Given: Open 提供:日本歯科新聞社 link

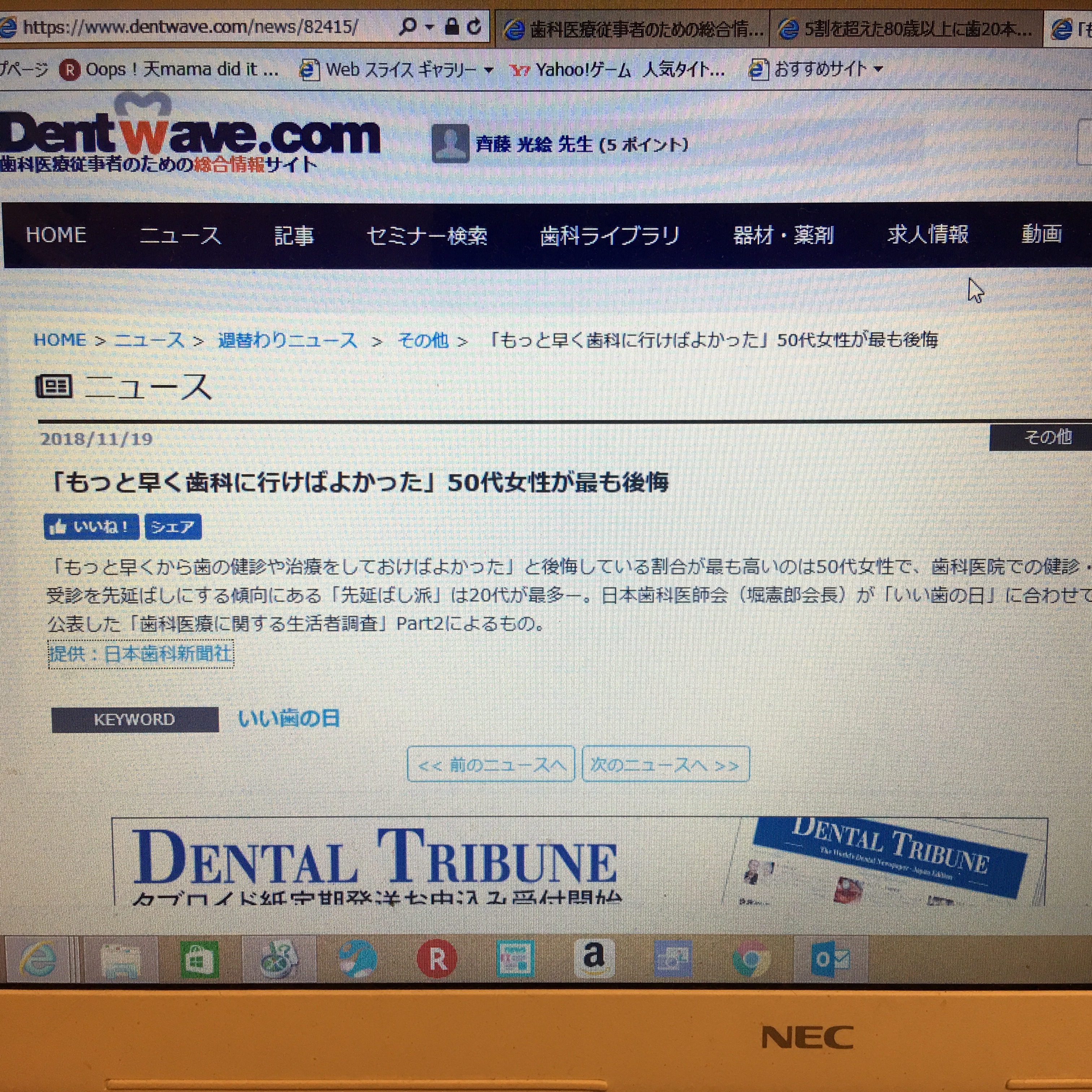Looking at the screenshot, I should 141,654.
